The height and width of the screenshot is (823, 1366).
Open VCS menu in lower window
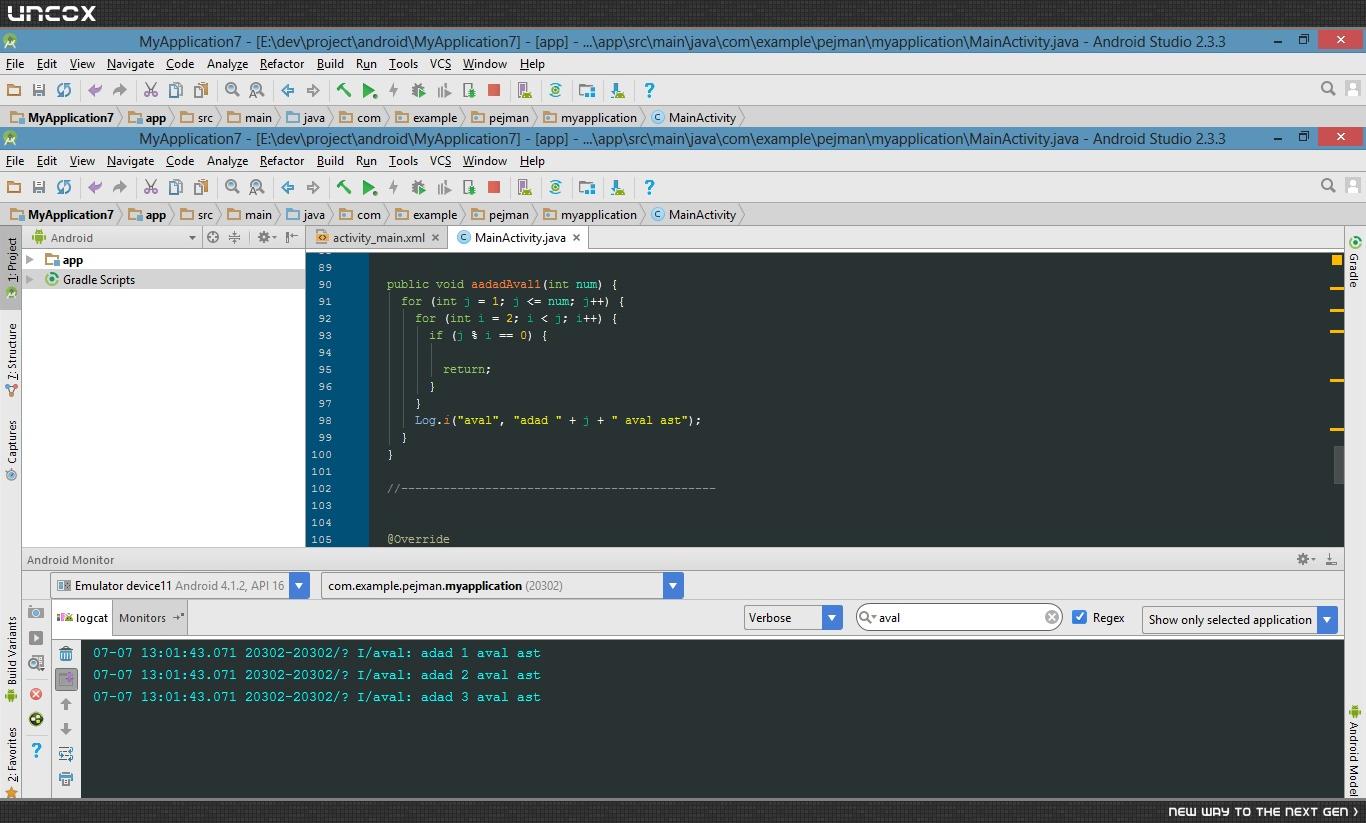pyautogui.click(x=440, y=160)
